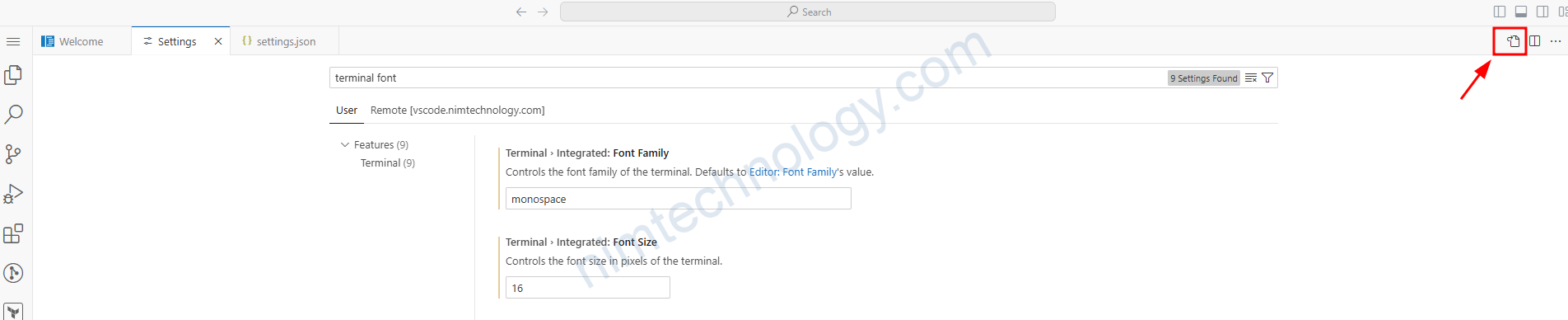Open the settings filter funnel icon
The image size is (1568, 320).
1267,78
